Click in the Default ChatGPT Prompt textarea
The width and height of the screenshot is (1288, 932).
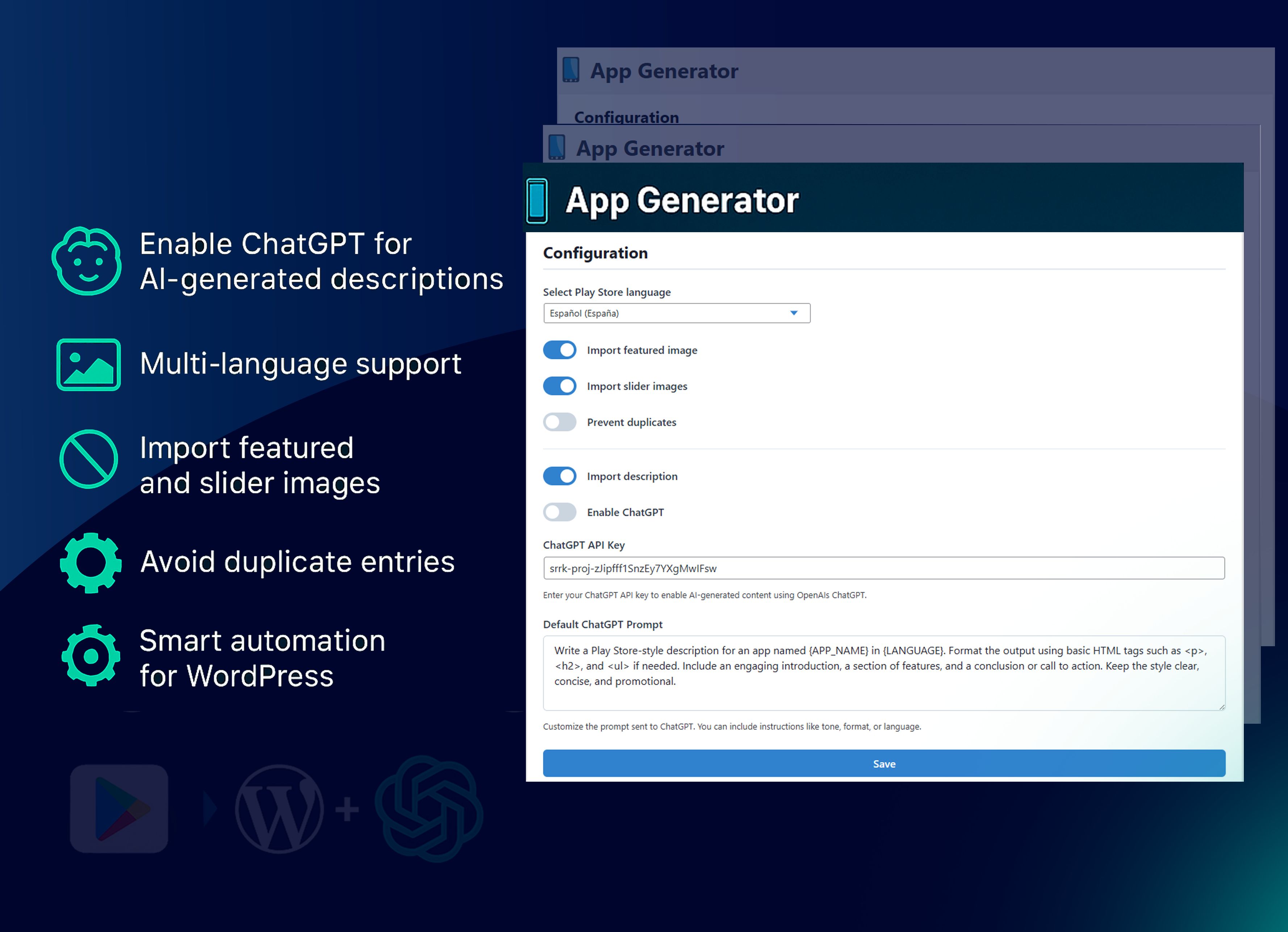pos(883,673)
